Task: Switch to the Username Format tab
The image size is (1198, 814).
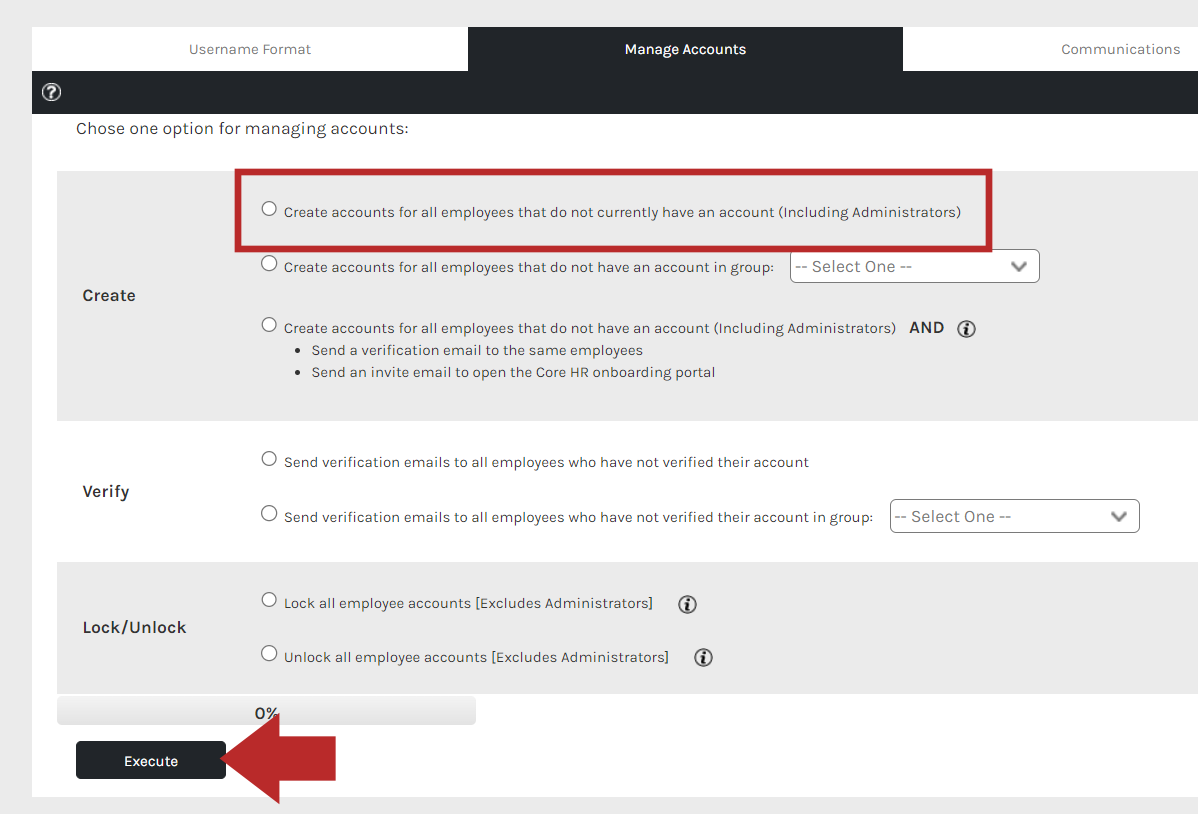Action: (250, 49)
